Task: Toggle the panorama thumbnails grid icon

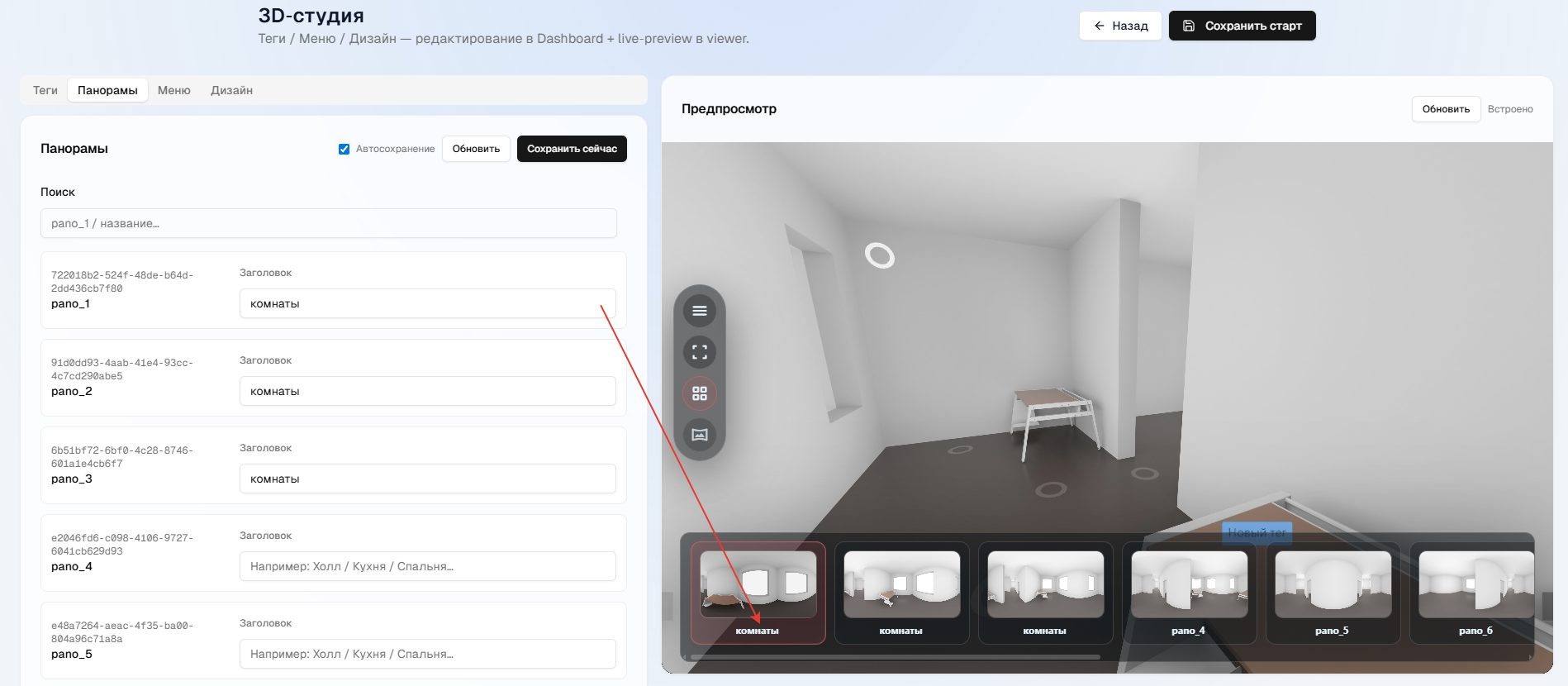Action: pos(700,393)
